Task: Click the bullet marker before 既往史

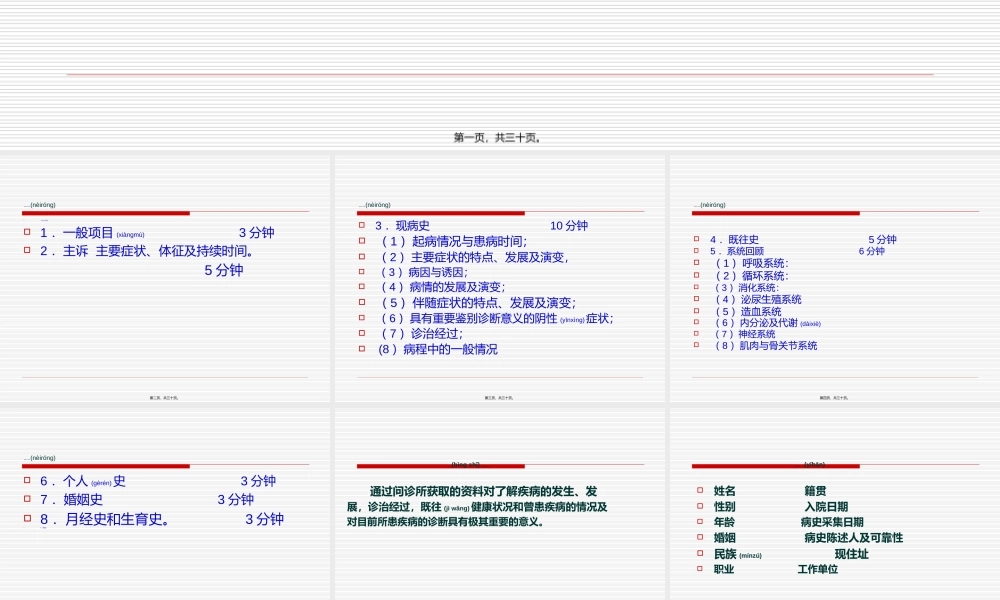Action: (697, 239)
